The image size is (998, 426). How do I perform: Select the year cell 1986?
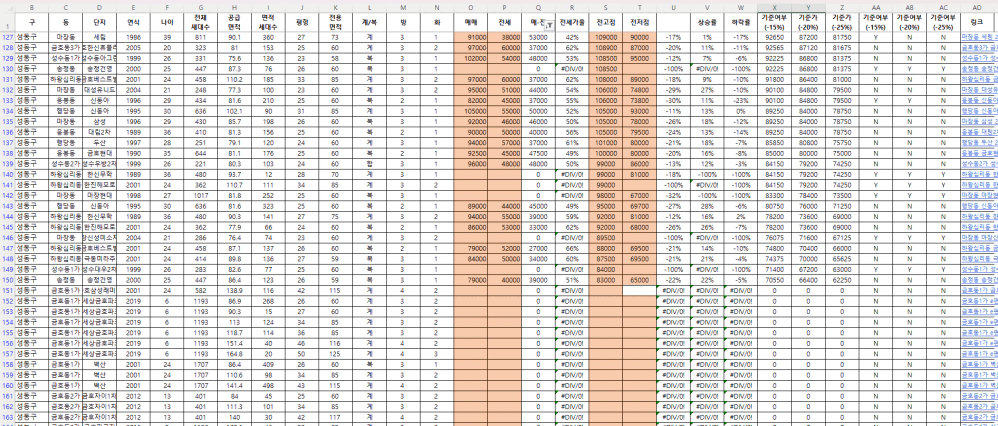133,37
